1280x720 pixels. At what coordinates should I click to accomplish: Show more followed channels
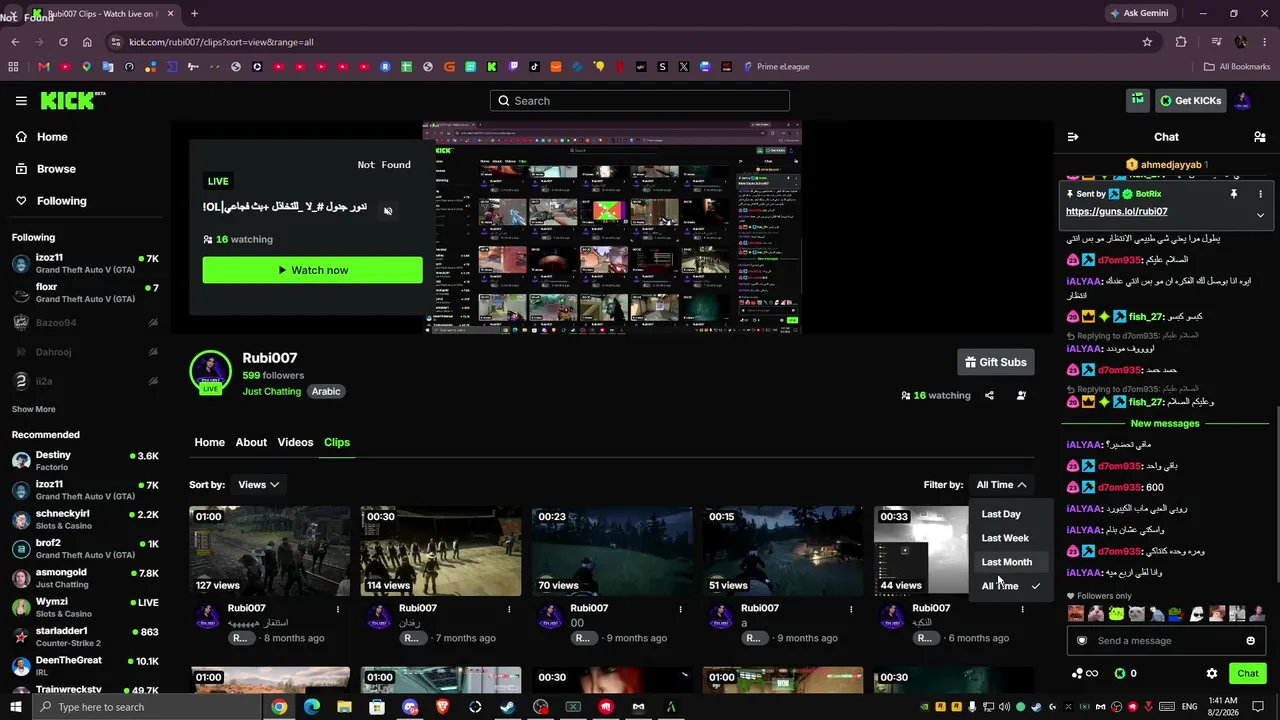pyautogui.click(x=33, y=409)
